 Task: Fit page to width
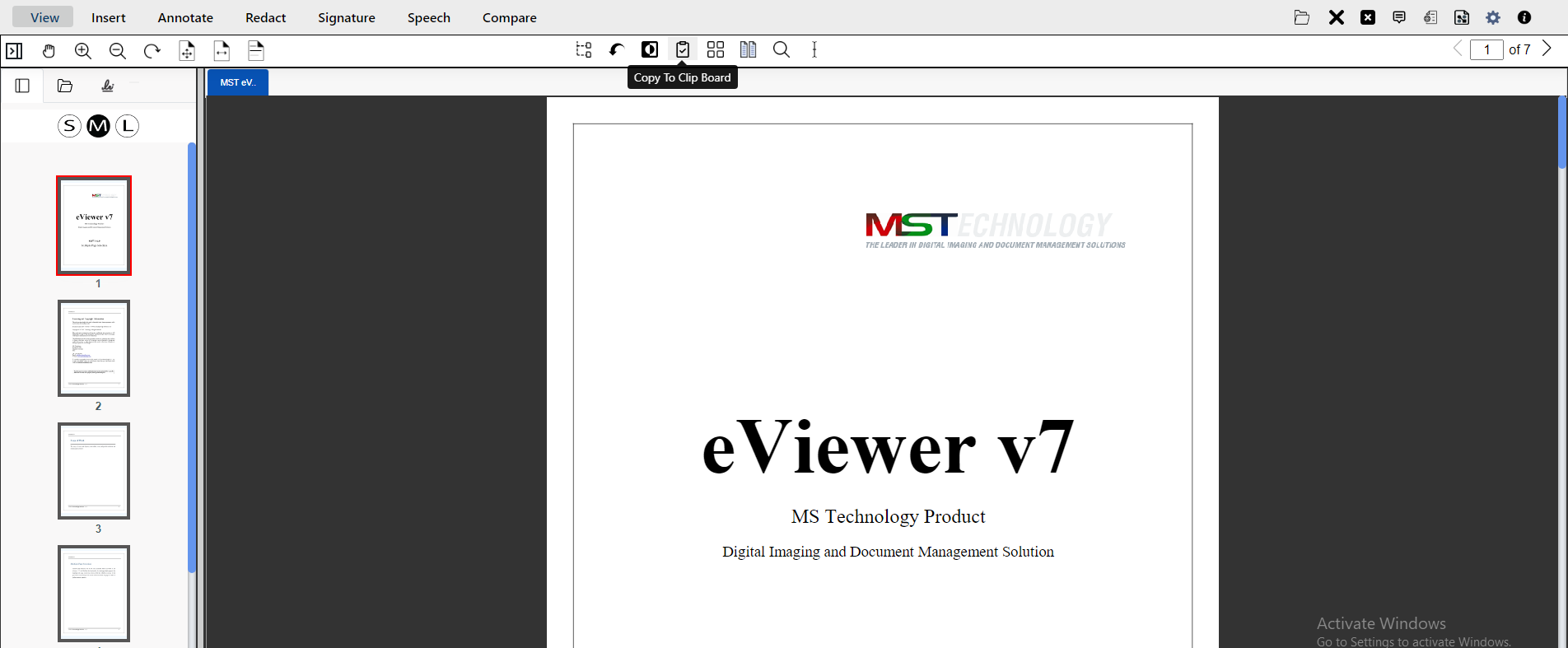[x=222, y=51]
